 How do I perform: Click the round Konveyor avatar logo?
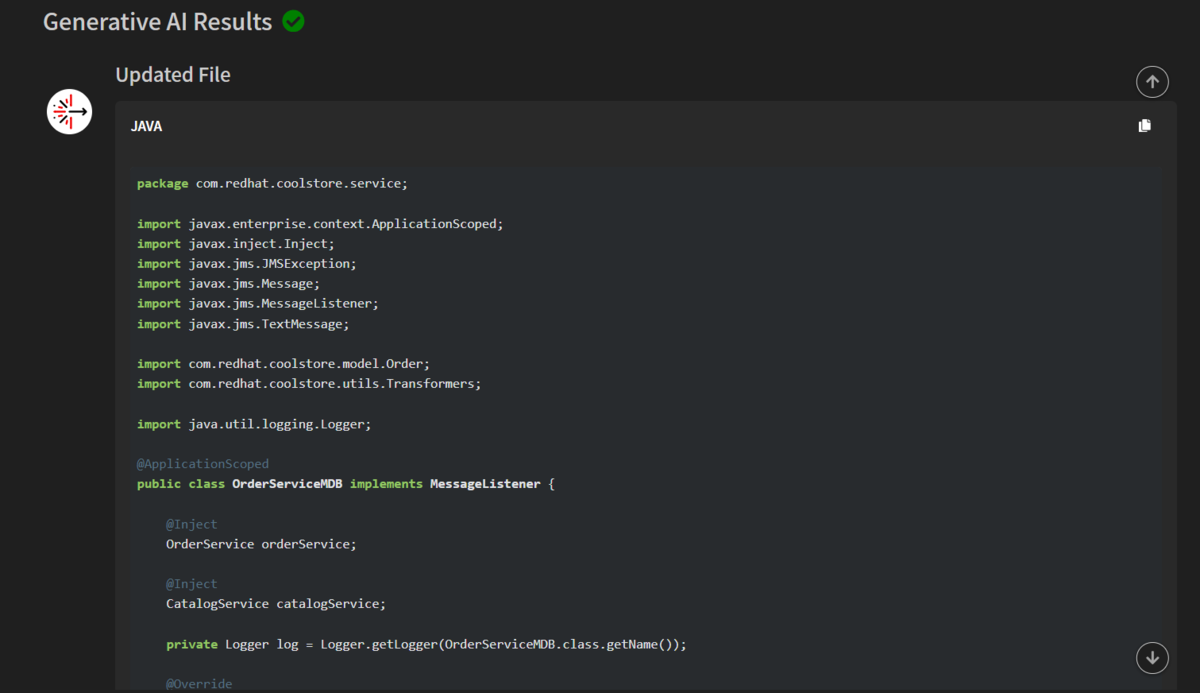click(70, 111)
